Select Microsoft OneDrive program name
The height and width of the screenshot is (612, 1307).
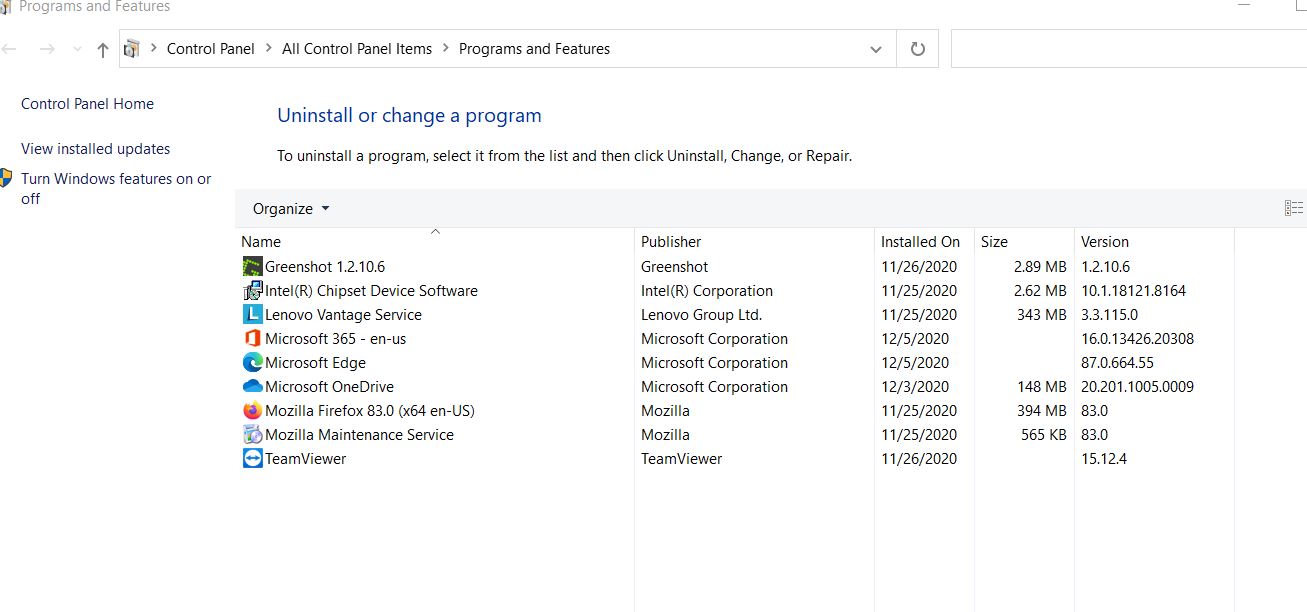329,387
